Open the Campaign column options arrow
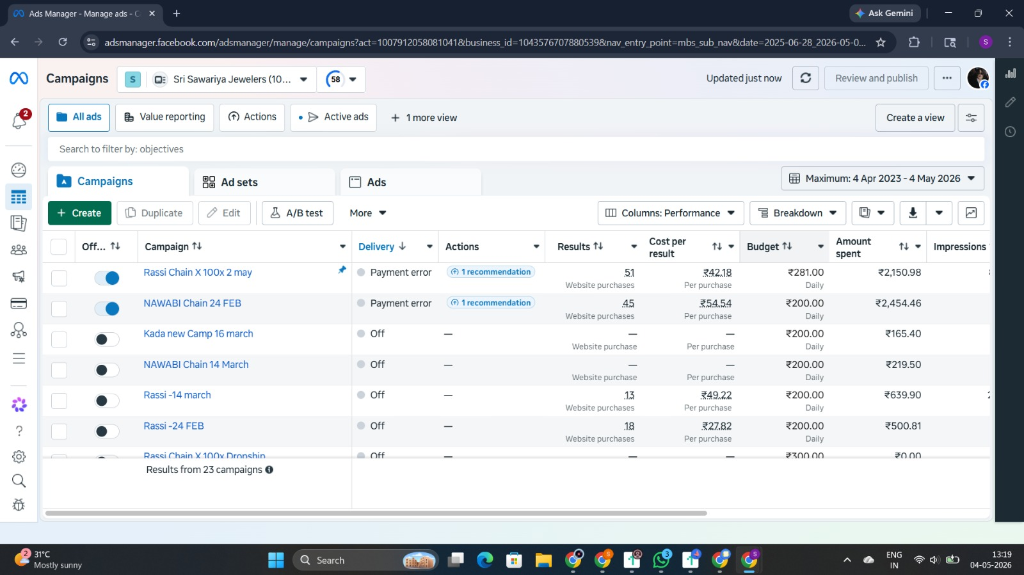 [342, 246]
